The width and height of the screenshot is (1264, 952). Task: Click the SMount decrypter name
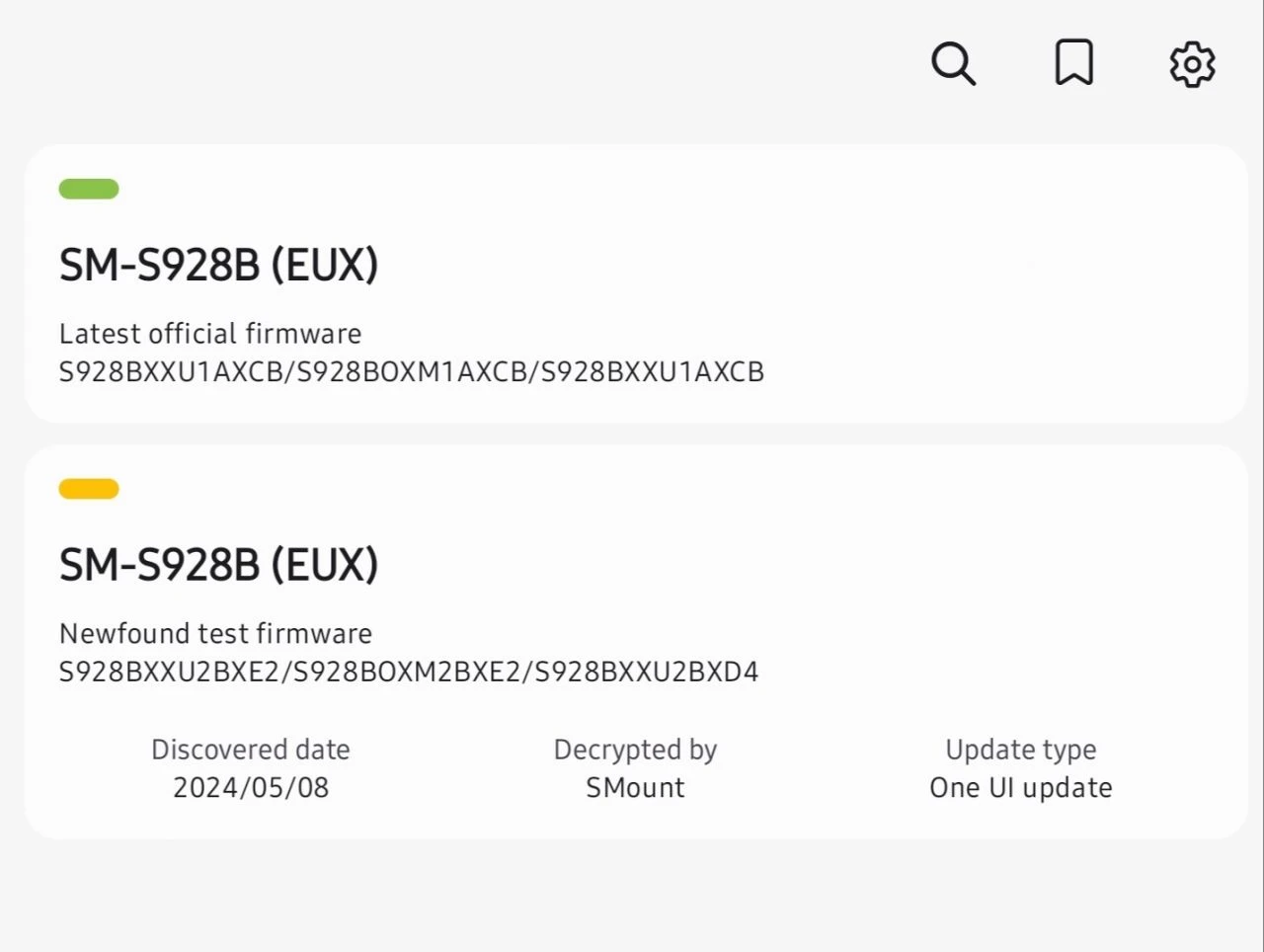click(x=635, y=787)
